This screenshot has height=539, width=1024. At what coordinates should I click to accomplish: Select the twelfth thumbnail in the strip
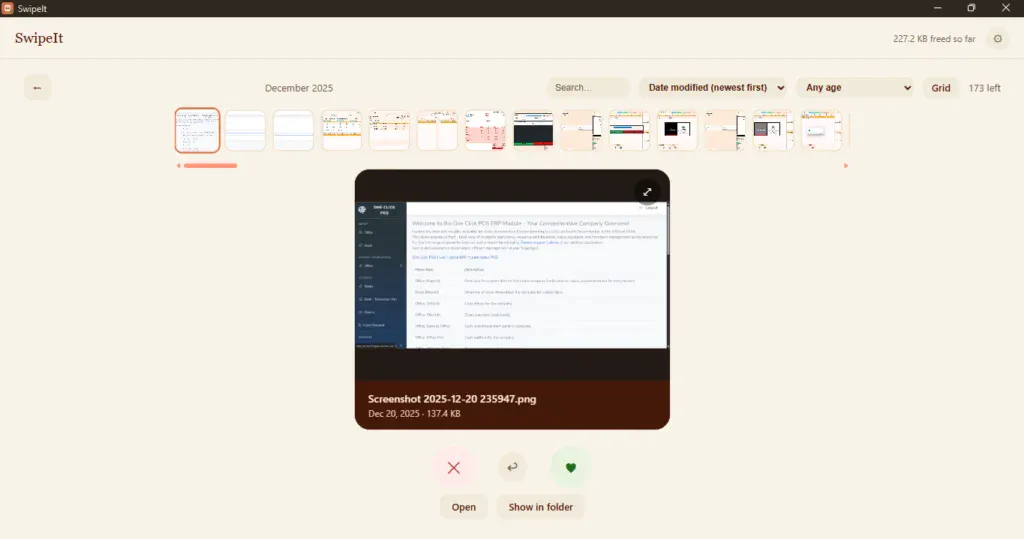[x=726, y=131]
